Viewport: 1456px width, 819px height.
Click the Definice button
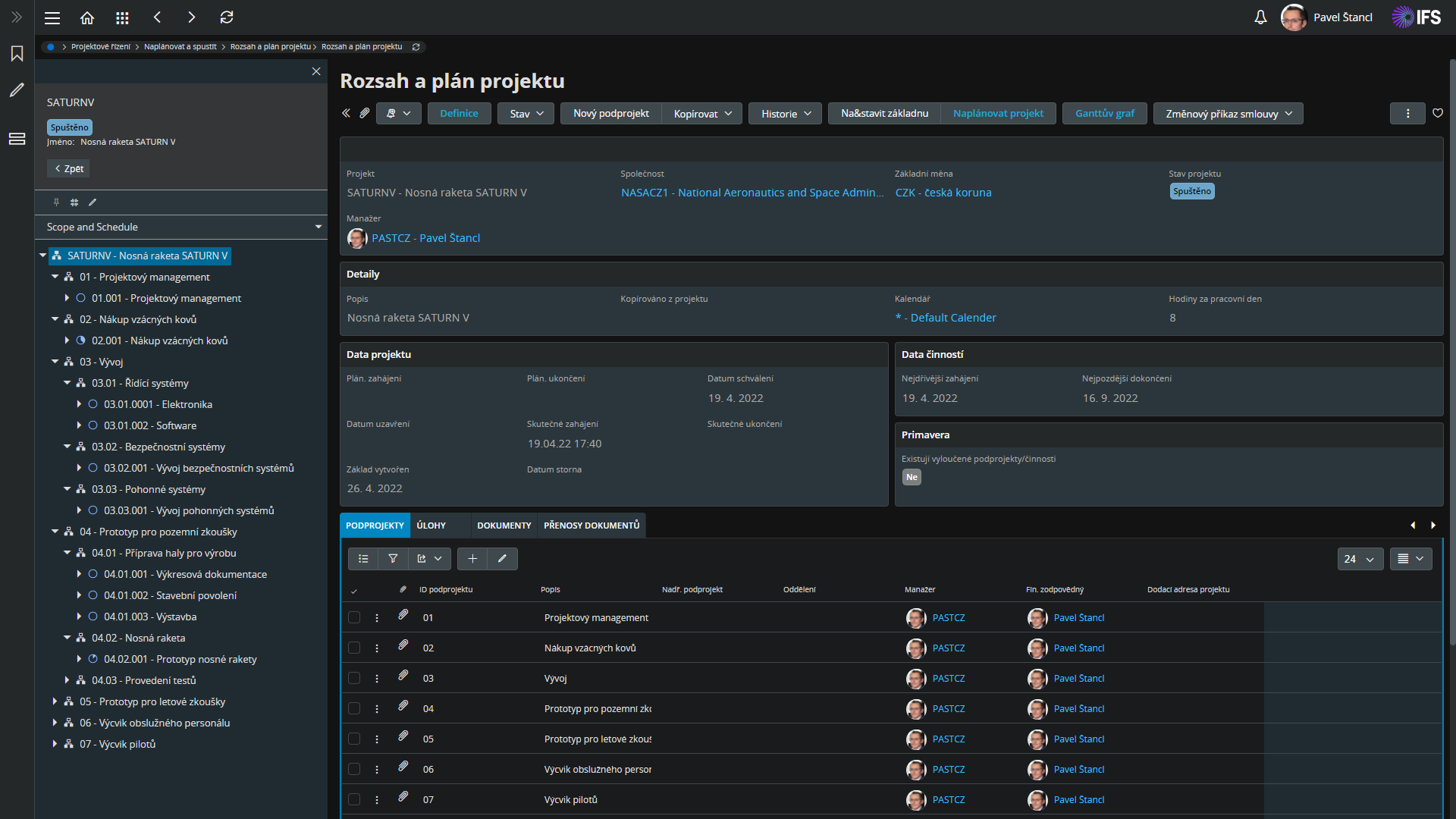(459, 114)
